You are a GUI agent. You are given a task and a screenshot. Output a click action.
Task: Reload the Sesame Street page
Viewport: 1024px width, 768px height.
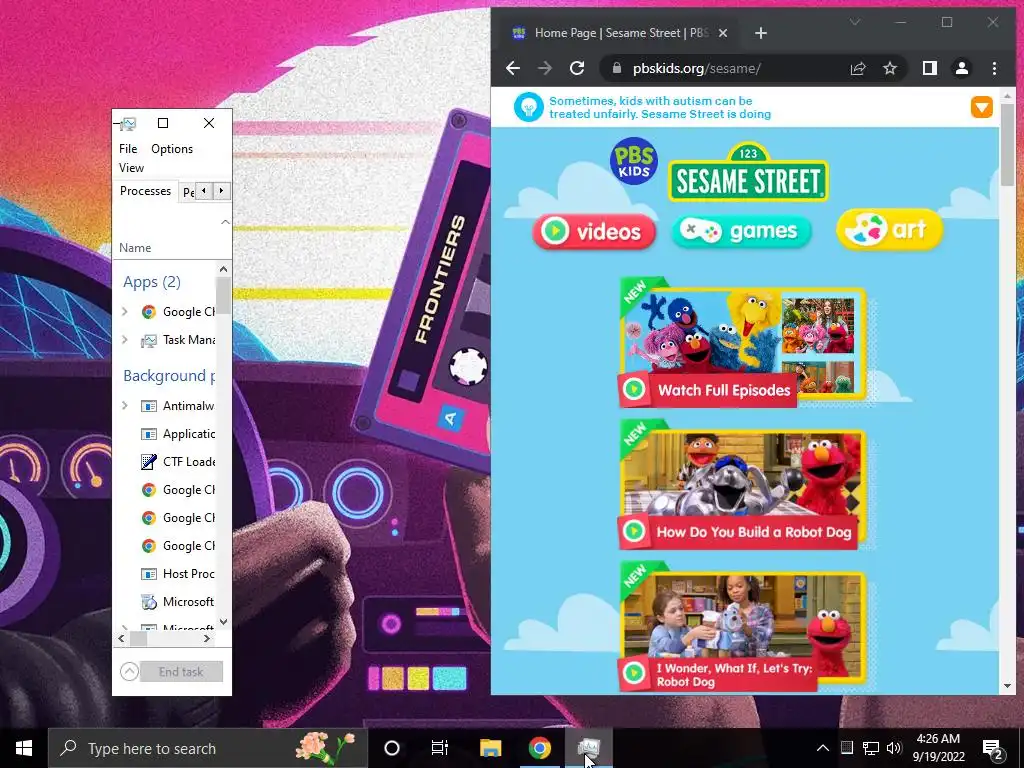point(577,68)
